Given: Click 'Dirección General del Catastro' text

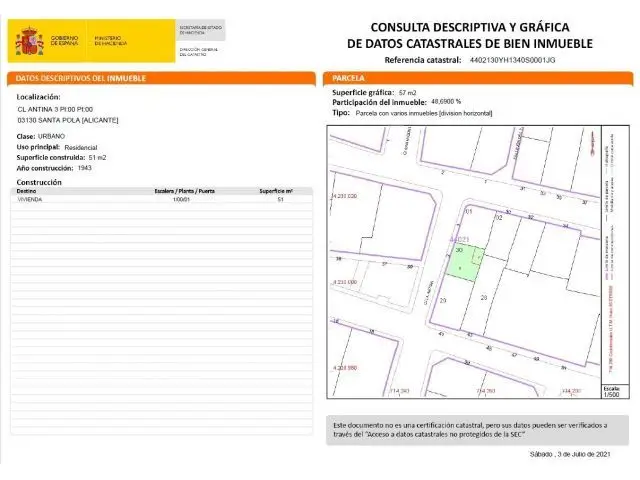Looking at the screenshot, I should pos(199,52).
